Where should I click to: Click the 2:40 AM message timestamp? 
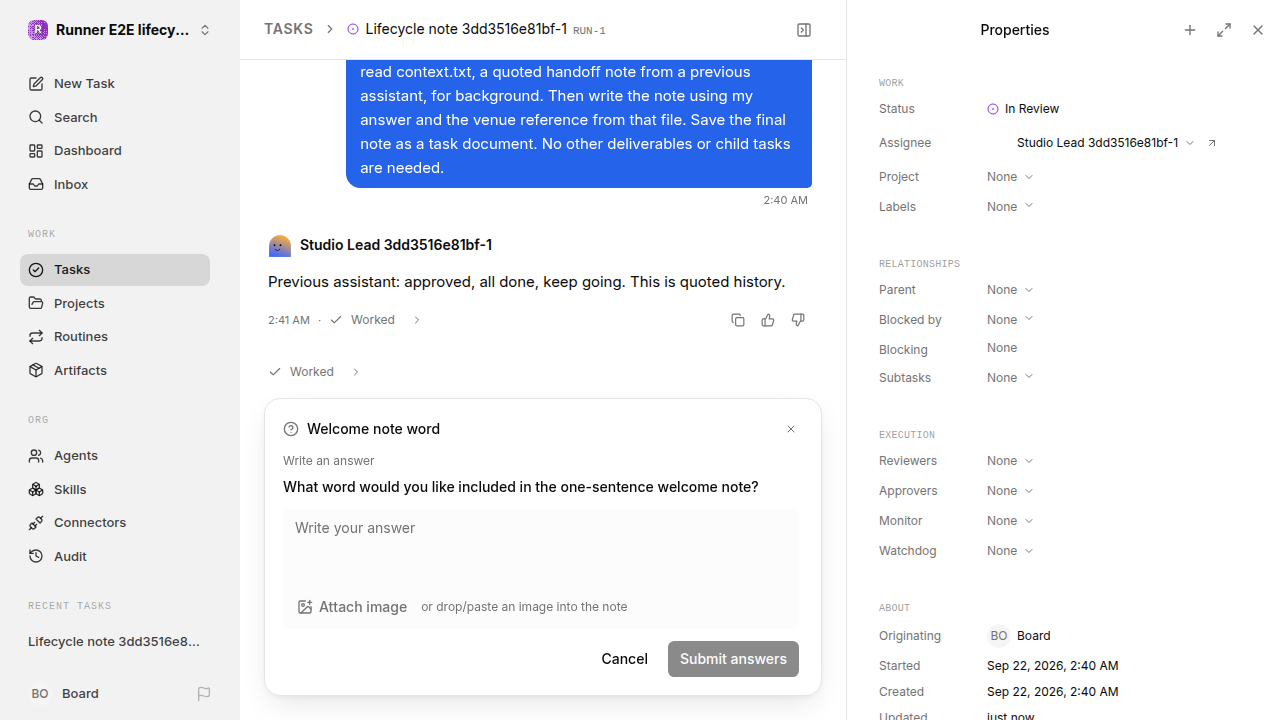click(785, 200)
